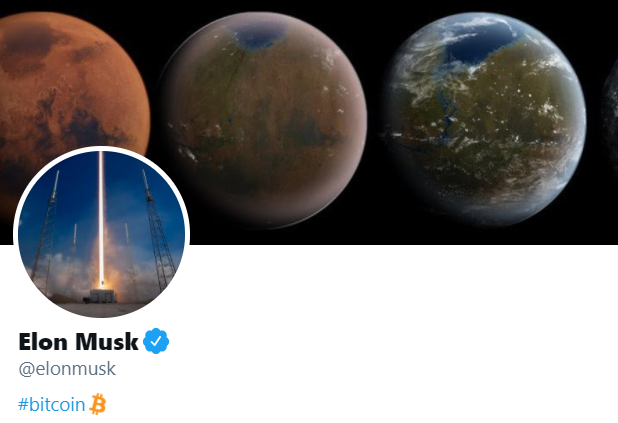Image resolution: width=618 pixels, height=423 pixels.
Task: Click the partially terraformed brown planet
Action: [x=262, y=120]
